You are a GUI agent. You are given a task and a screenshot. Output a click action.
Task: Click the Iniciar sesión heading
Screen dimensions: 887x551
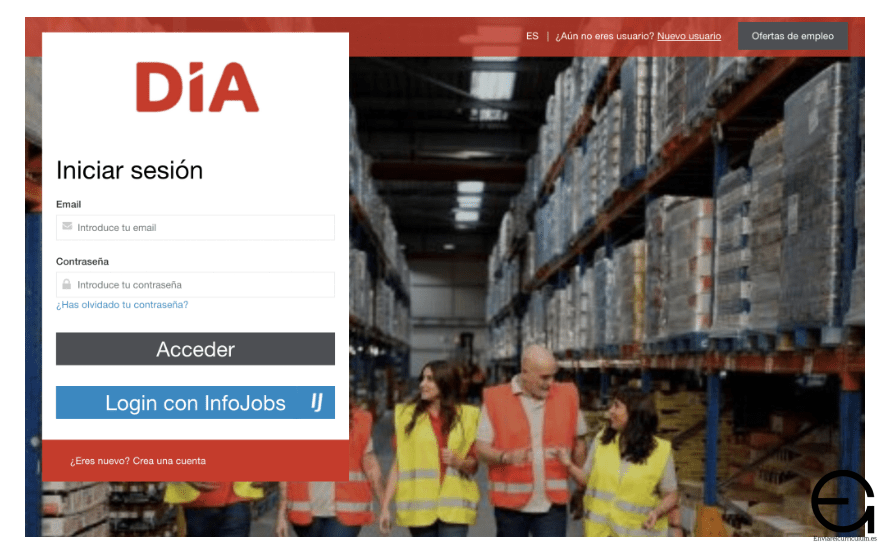(130, 170)
